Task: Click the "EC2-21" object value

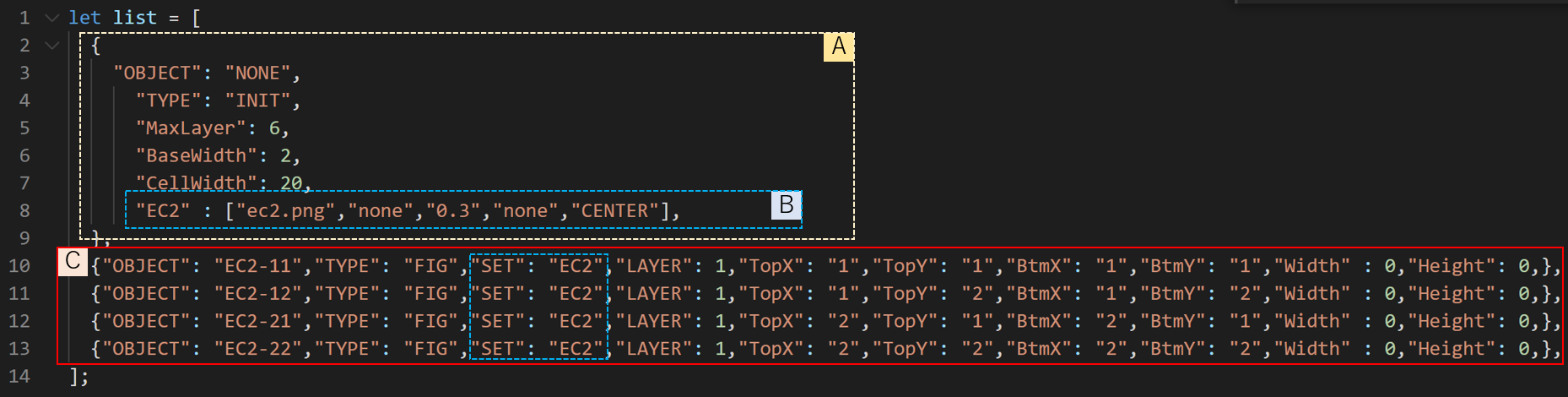Action: (x=257, y=321)
